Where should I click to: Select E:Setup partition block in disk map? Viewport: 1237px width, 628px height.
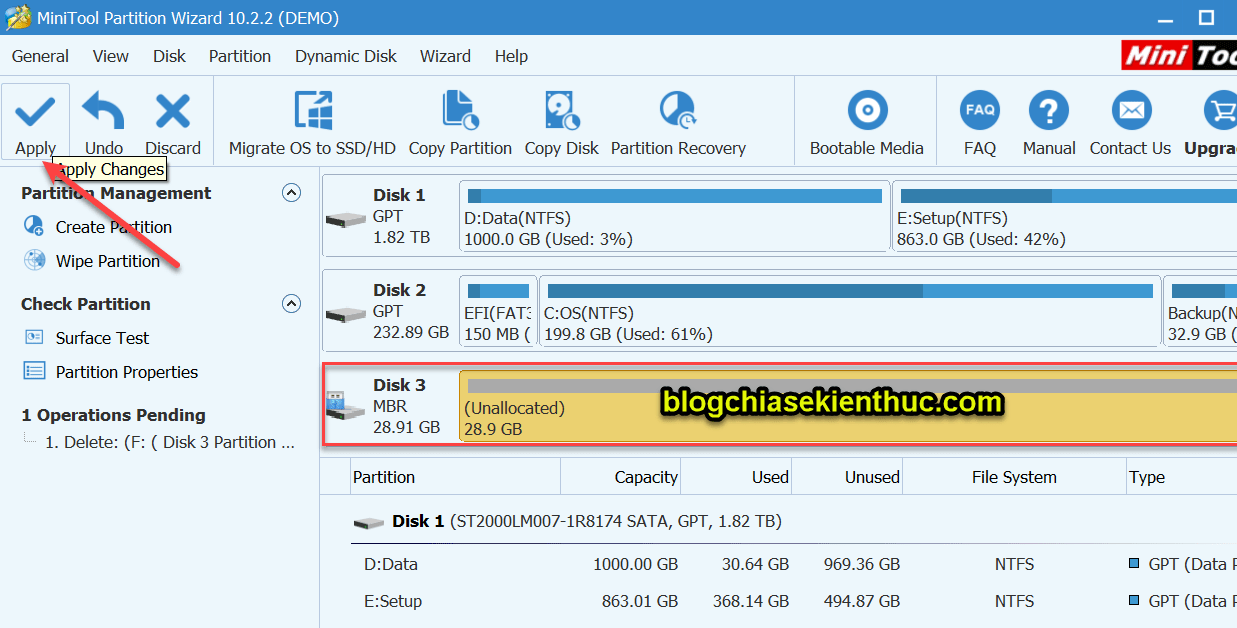(1064, 216)
